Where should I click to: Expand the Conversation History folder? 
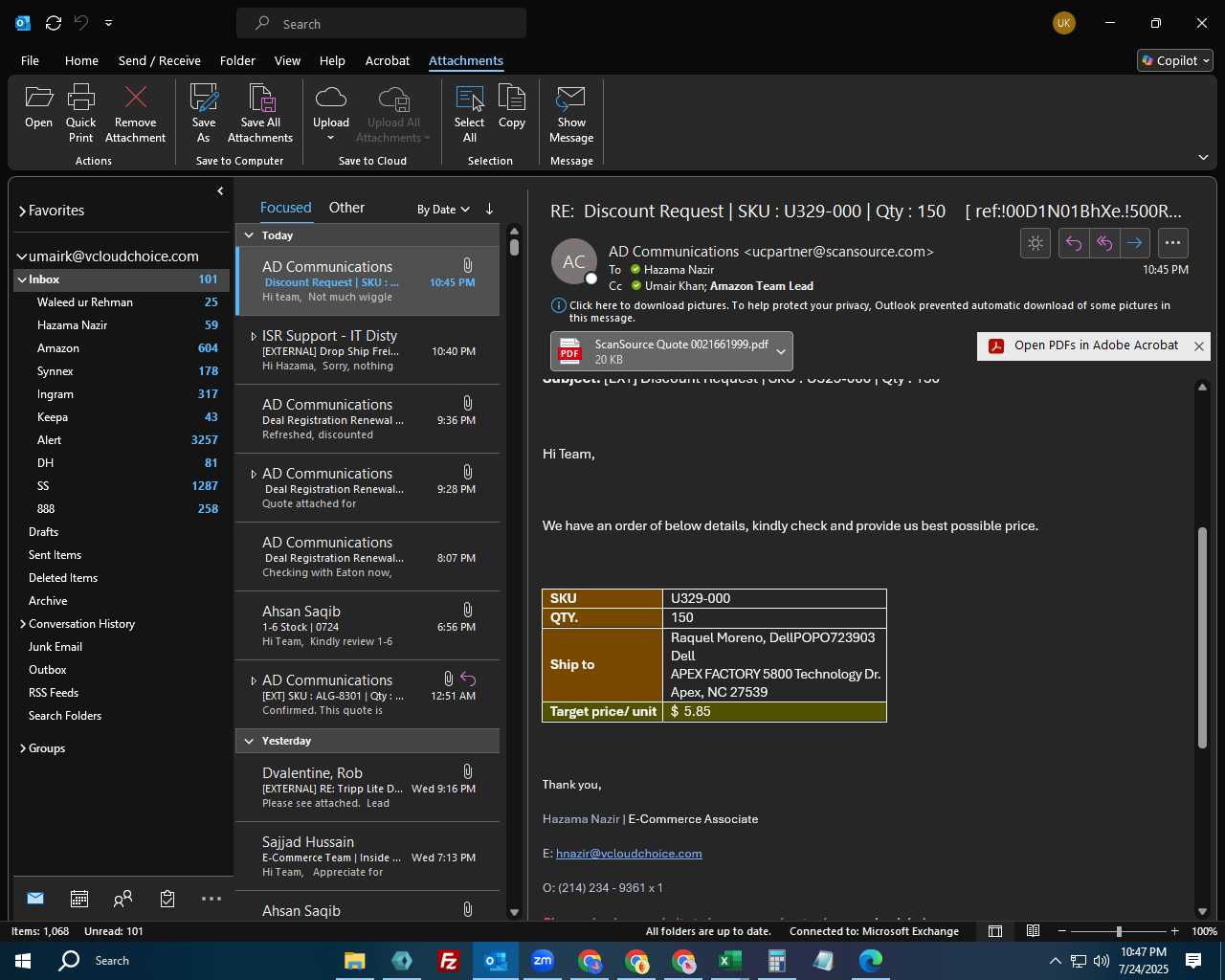pyautogui.click(x=23, y=624)
